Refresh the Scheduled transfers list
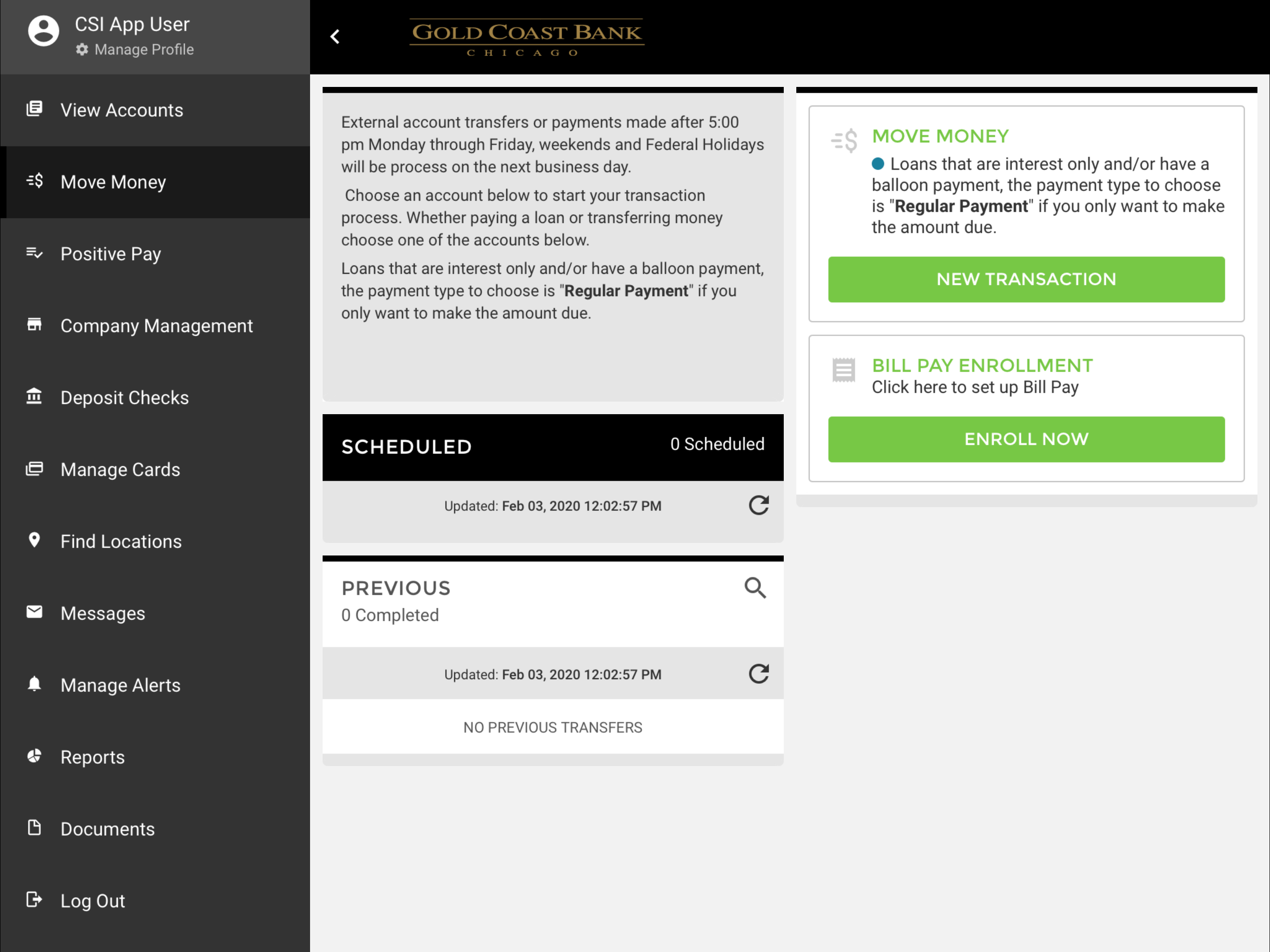 759,505
